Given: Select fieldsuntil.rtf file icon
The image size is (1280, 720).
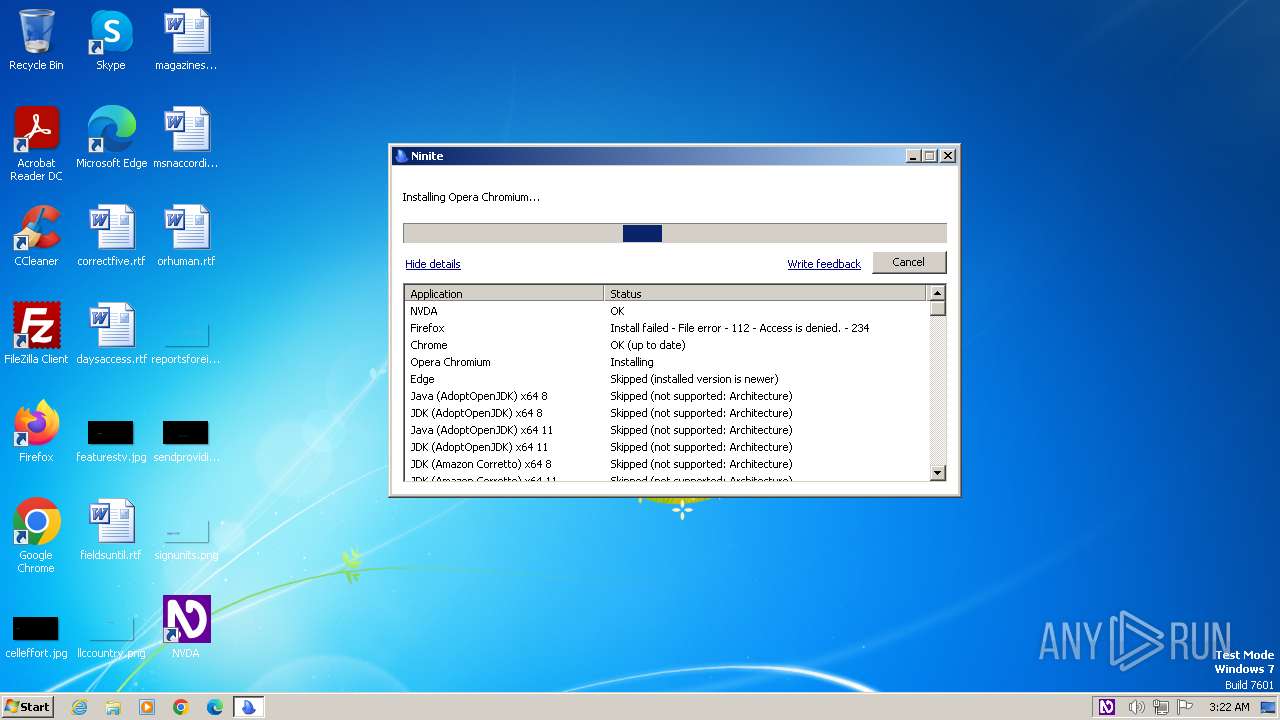Looking at the screenshot, I should point(111,530).
